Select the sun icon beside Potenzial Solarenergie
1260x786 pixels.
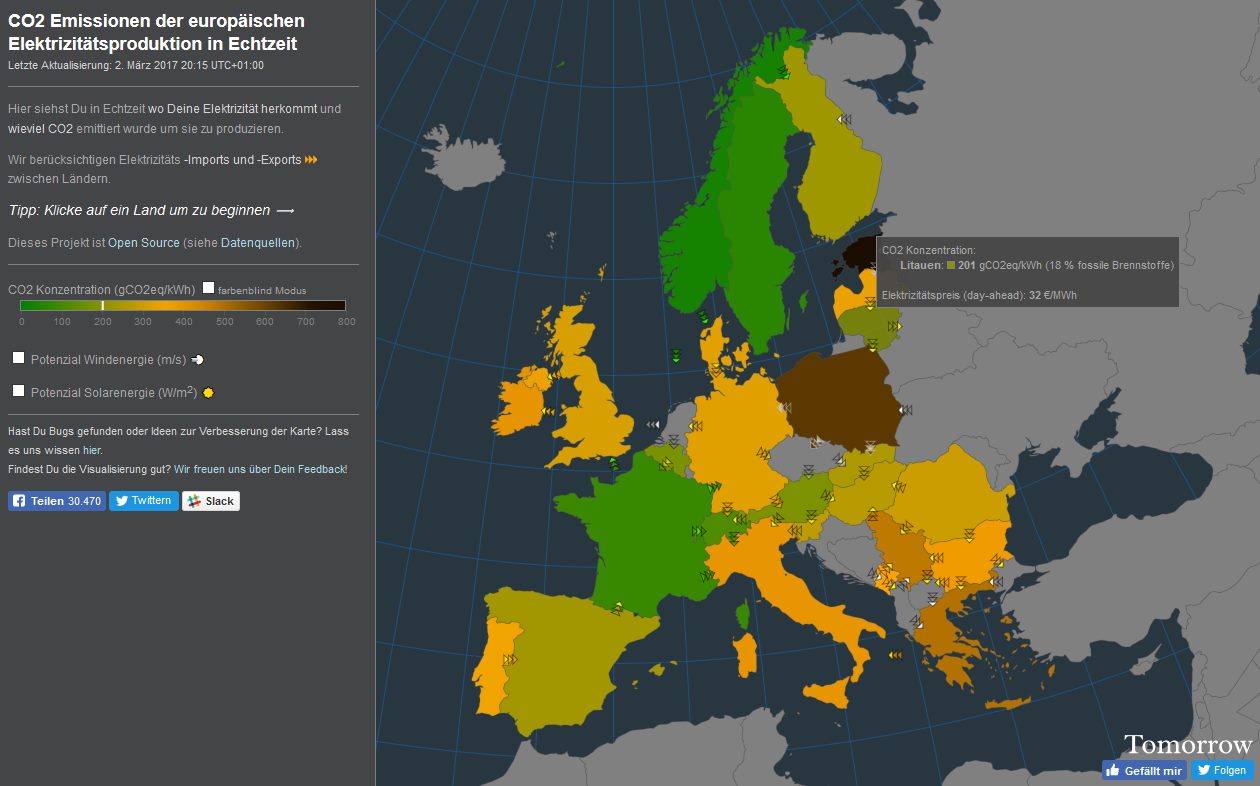pyautogui.click(x=206, y=392)
